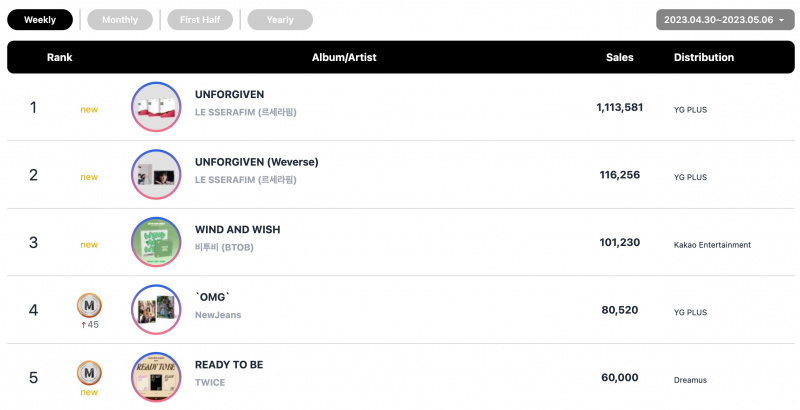Click the dropdown arrow in date selector
This screenshot has width=800, height=410.
782,20
